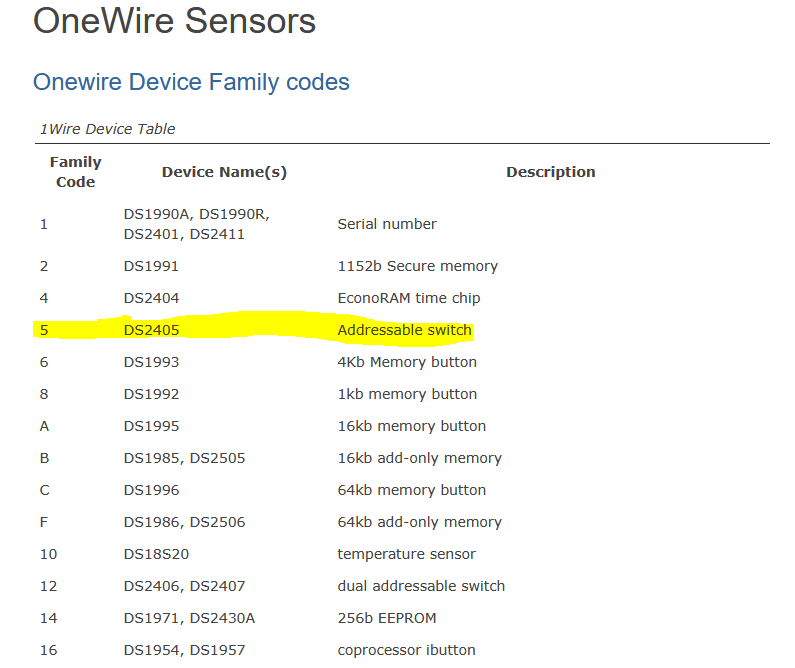
Task: Click the temperature sensor description
Action: 407,554
